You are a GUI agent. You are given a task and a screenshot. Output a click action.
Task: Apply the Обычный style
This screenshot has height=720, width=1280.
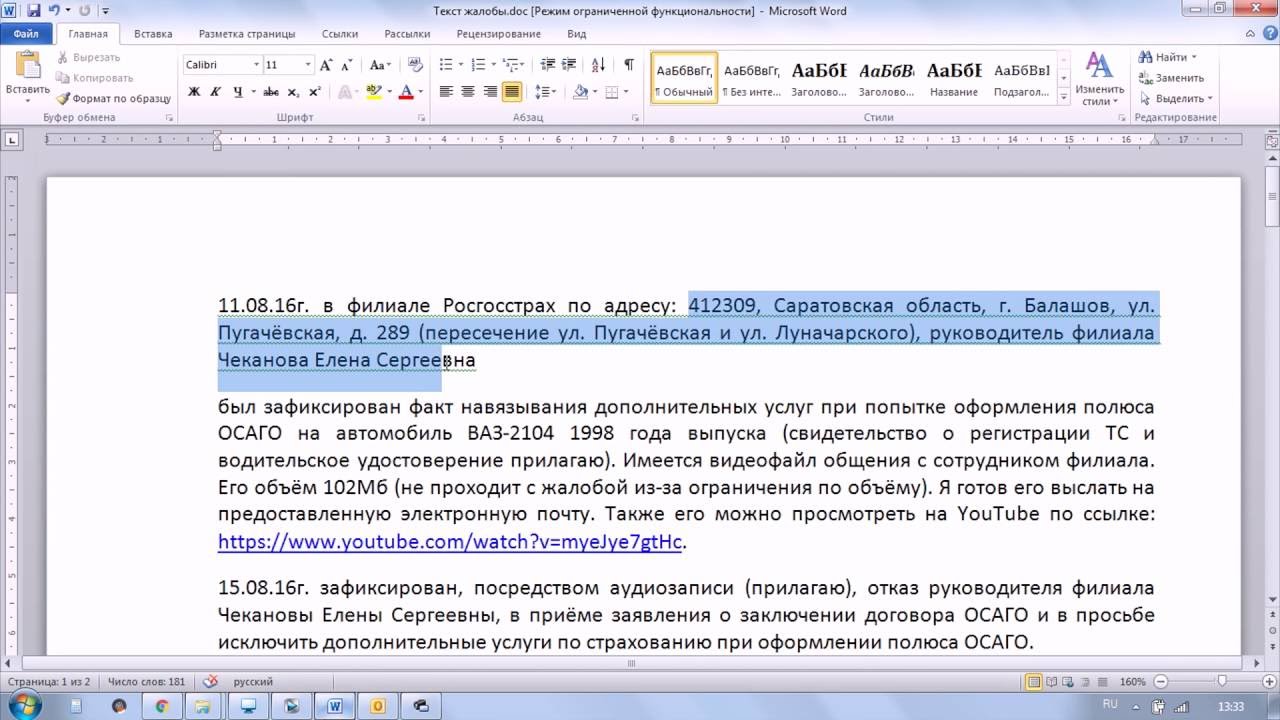point(684,78)
